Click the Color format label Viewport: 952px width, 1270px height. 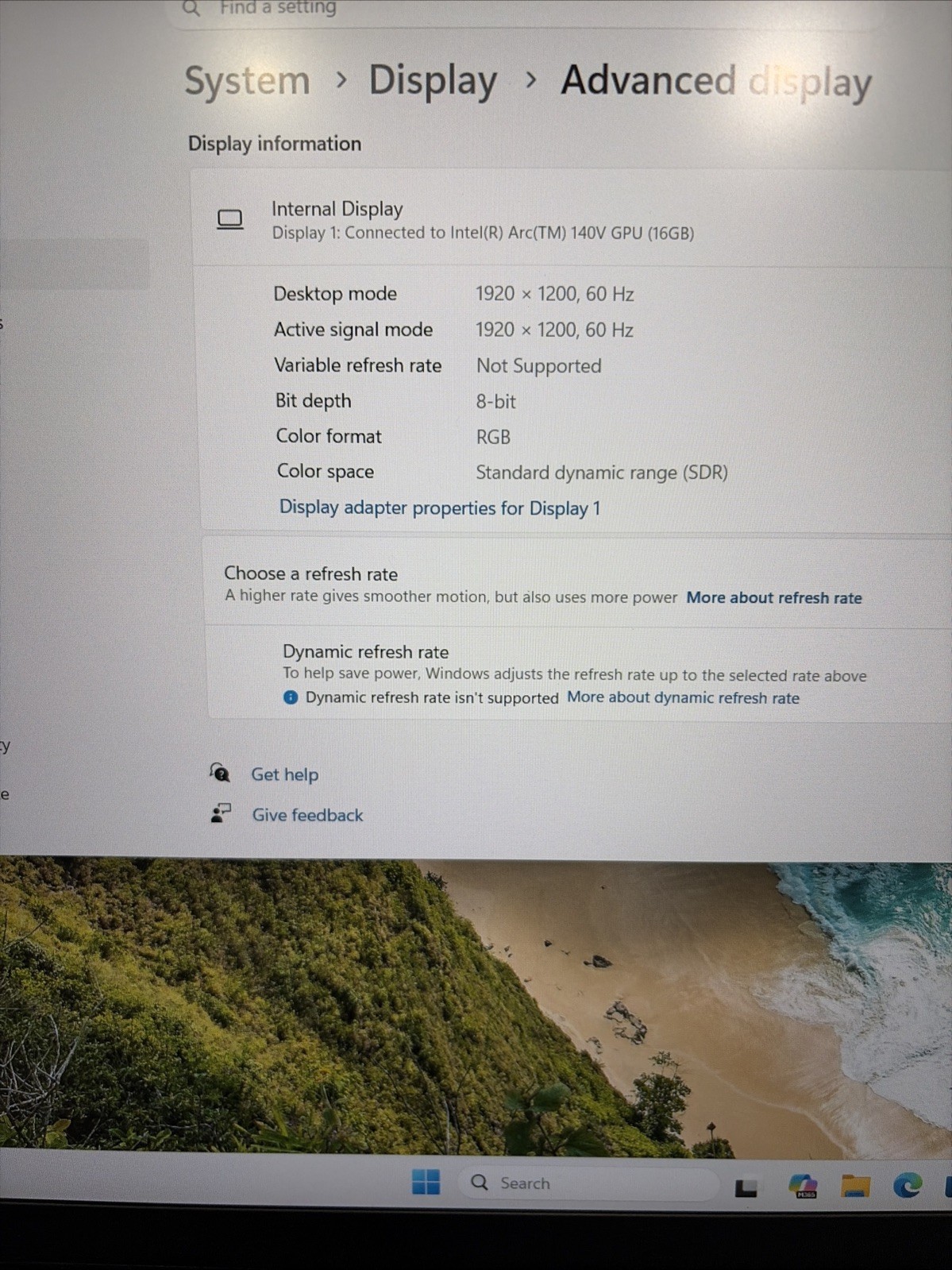click(x=329, y=436)
